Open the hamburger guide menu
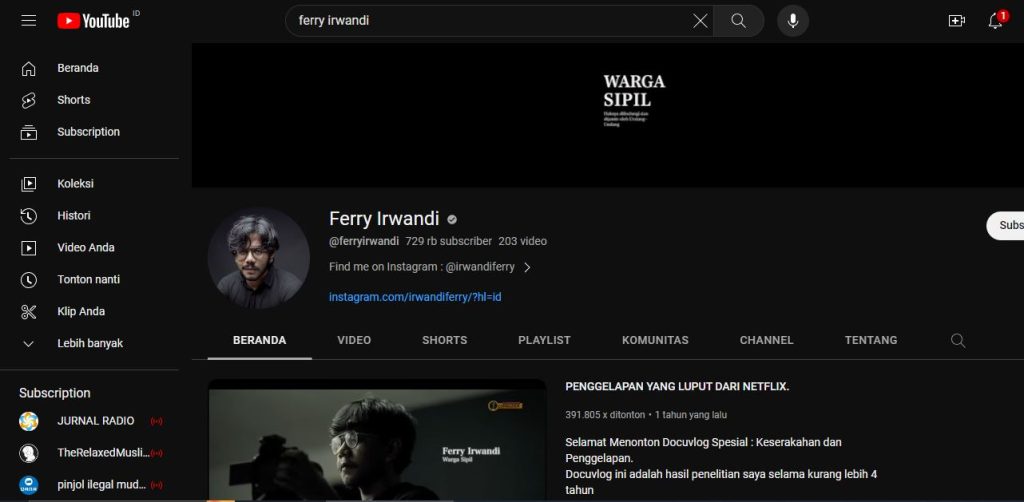This screenshot has height=502, width=1024. 28,20
